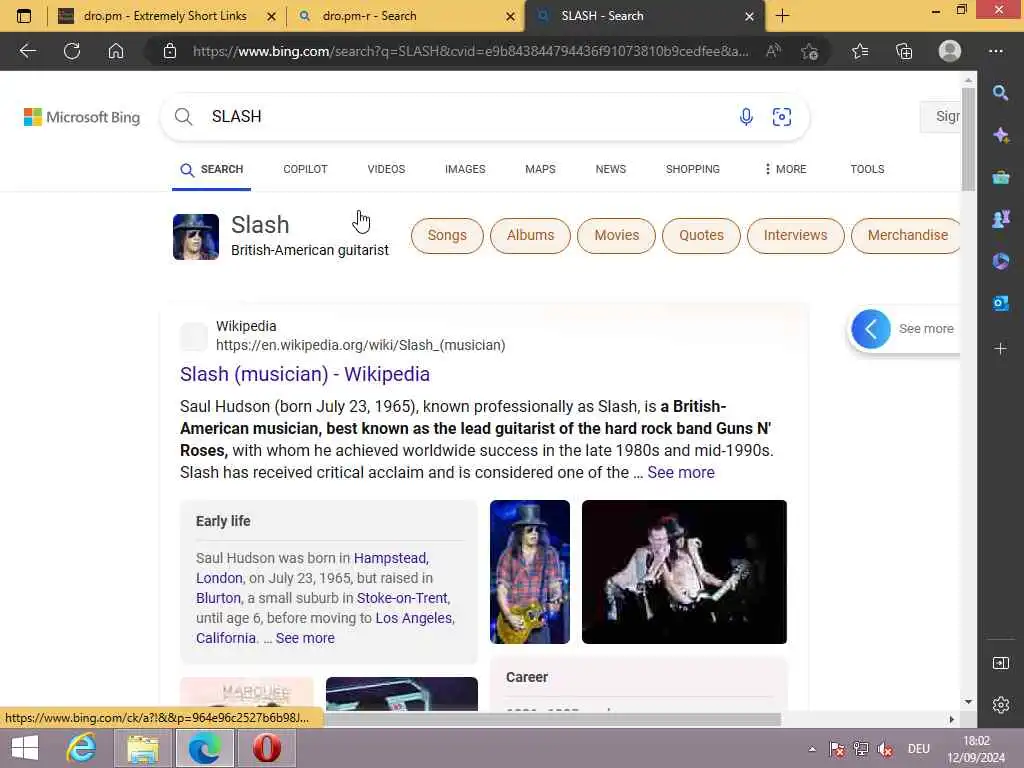Open Opera browser from taskbar
Viewport: 1024px width, 768px height.
266,748
